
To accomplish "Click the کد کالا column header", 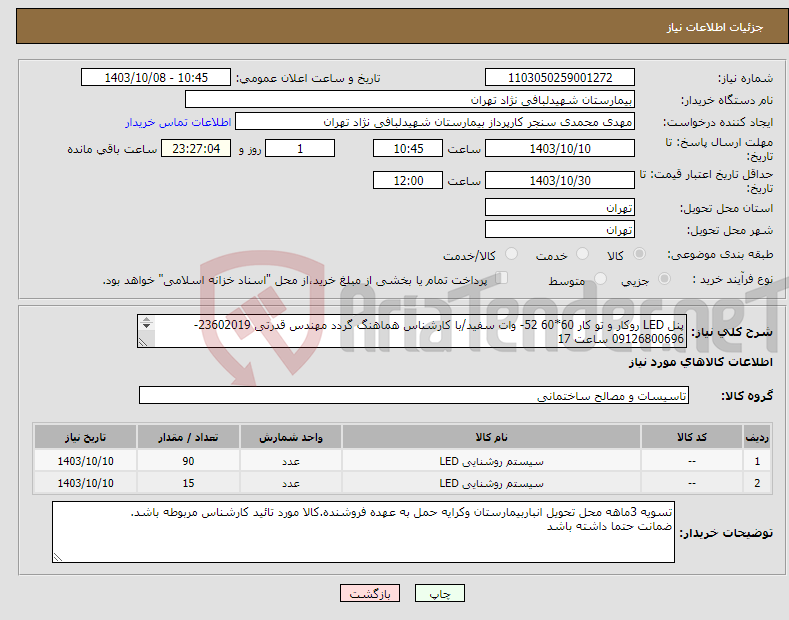I will tap(692, 437).
